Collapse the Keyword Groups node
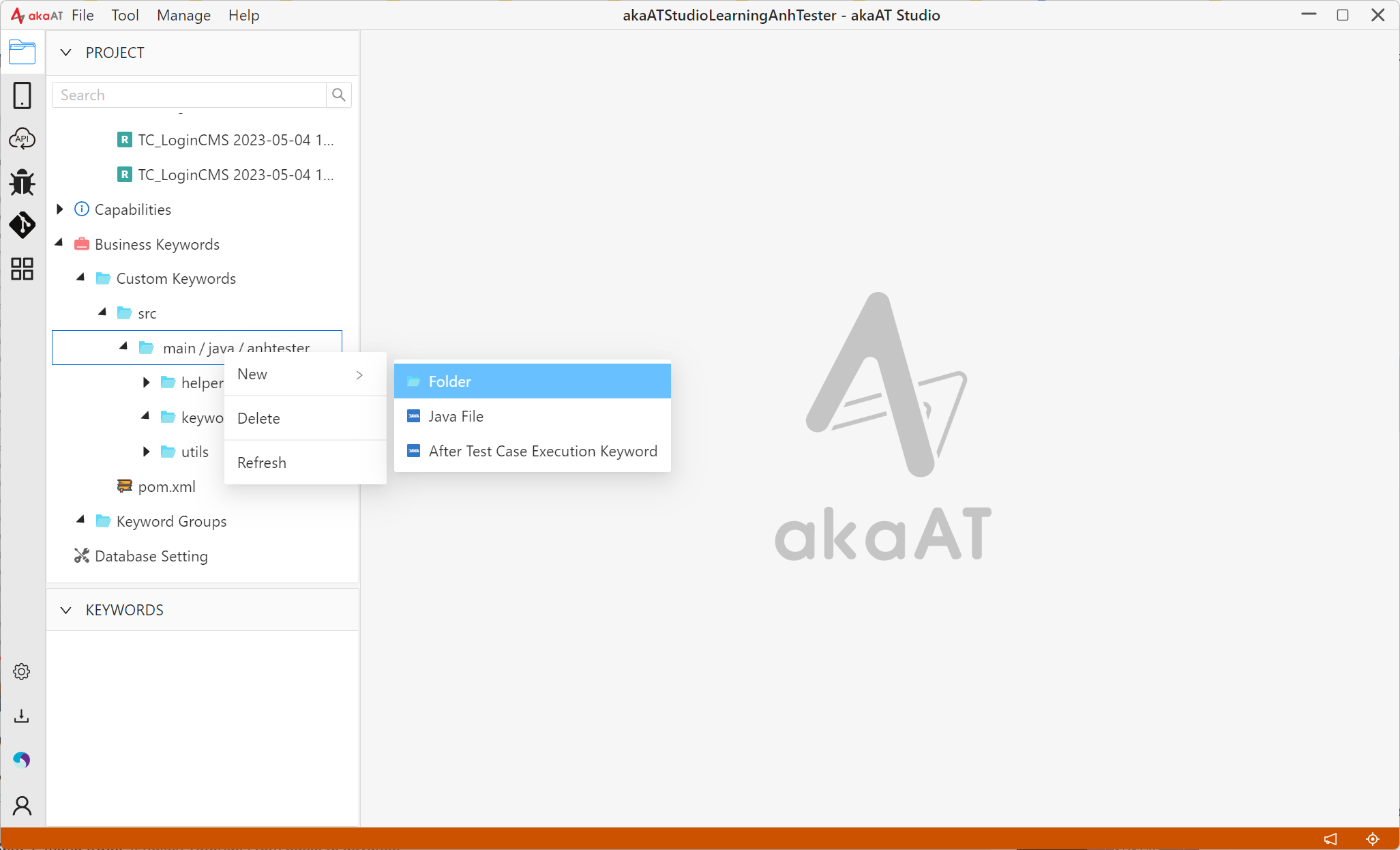The image size is (1400, 850). click(81, 521)
